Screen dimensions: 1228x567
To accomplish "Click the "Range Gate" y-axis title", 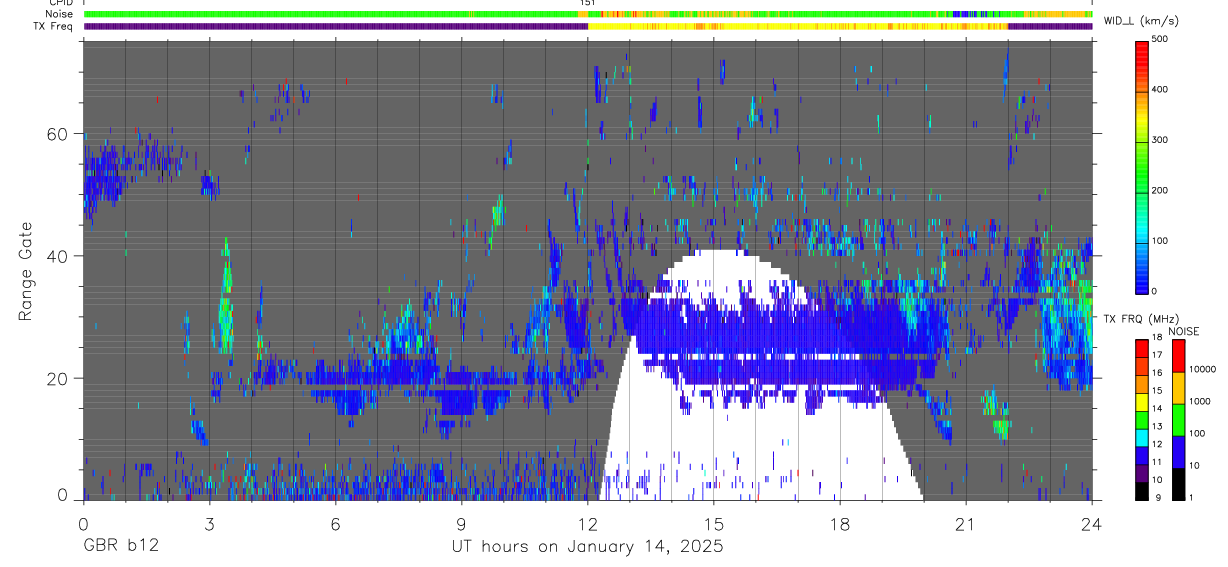I will pos(26,270).
